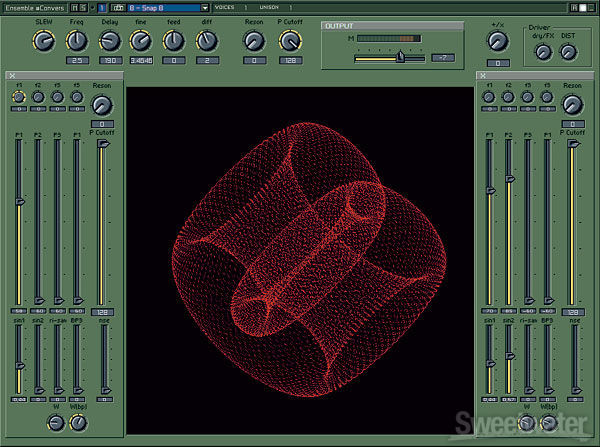
Task: Click the top row P Cutoff knob
Action: pyautogui.click(x=290, y=41)
